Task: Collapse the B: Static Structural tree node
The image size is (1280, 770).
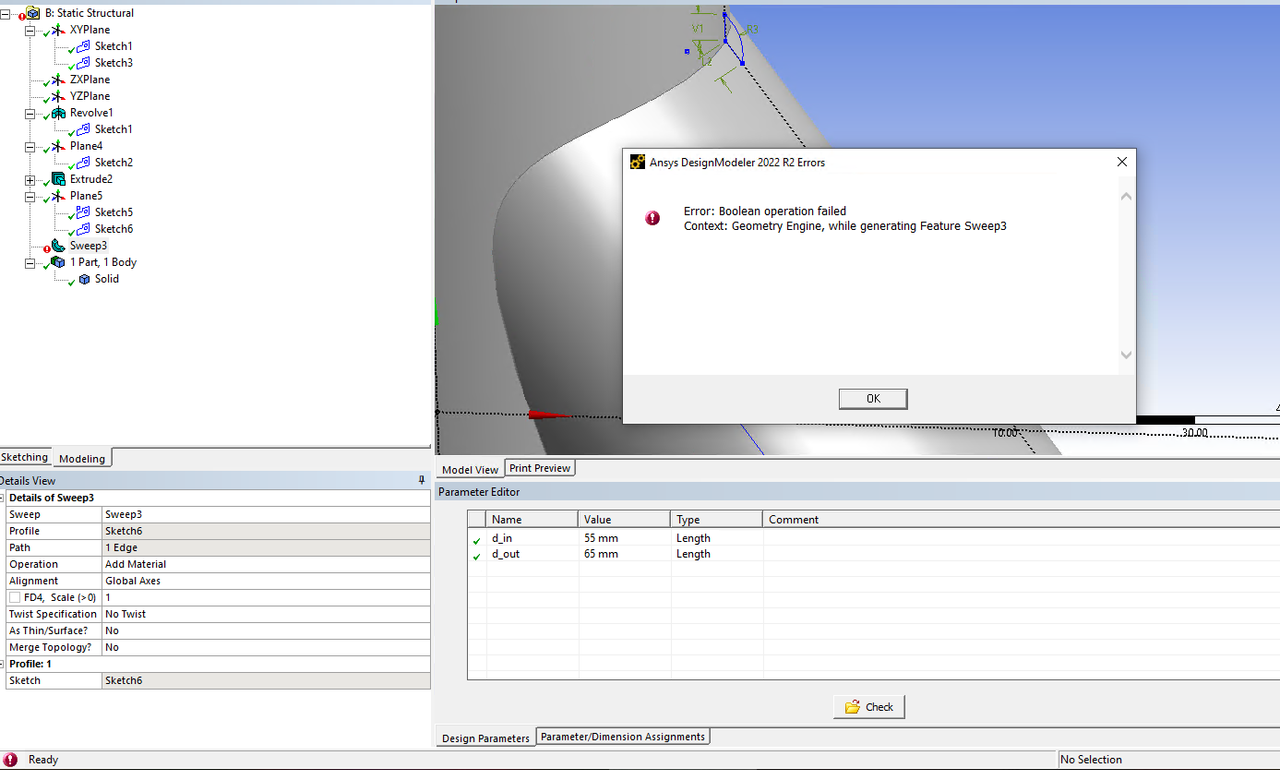Action: point(5,13)
